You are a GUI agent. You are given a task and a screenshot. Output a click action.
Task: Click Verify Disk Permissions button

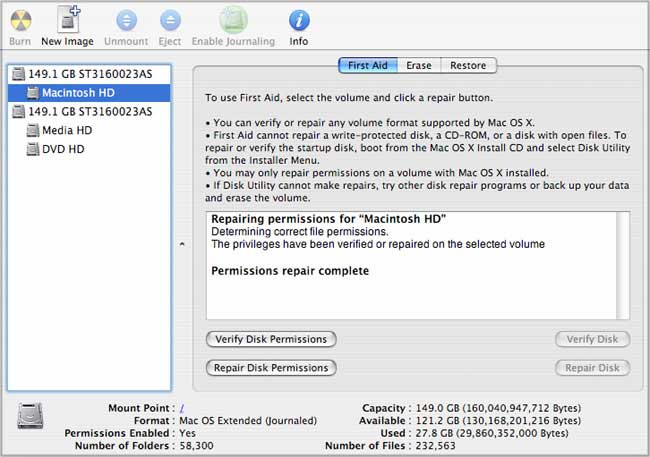[271, 339]
